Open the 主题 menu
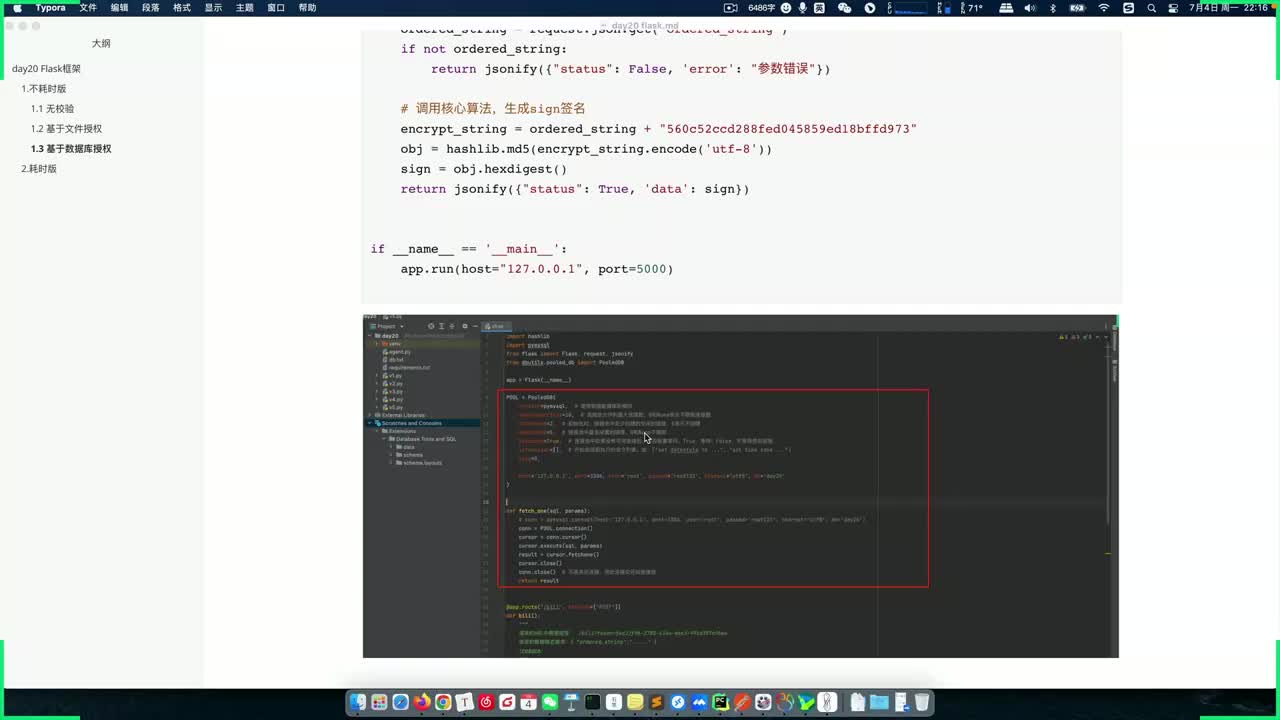 244,8
